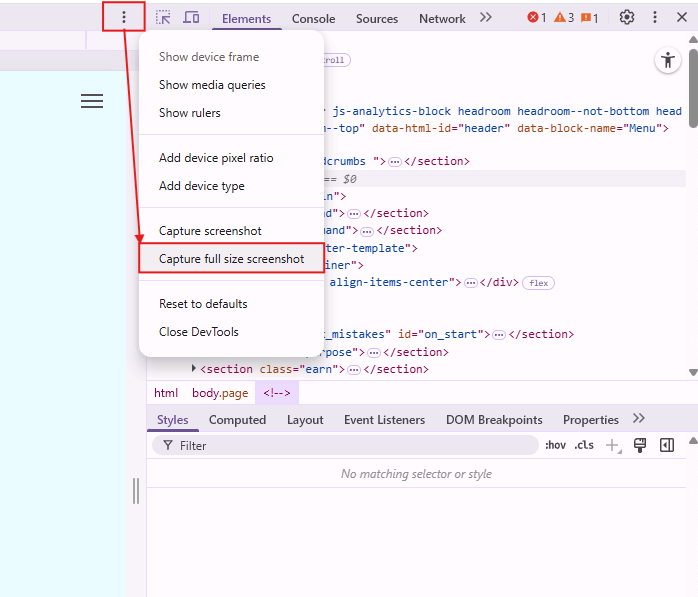Toggle the .cls element classes panel
This screenshot has width=698, height=597.
(583, 445)
